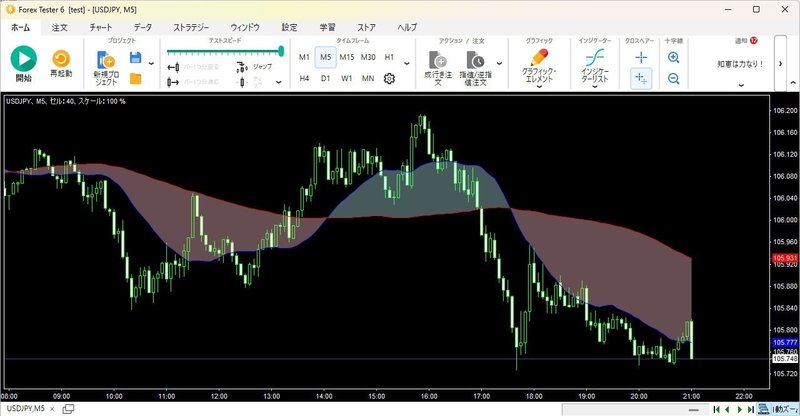Image resolution: width=800 pixels, height=416 pixels.
Task: Select the M1 timeframe
Action: click(304, 57)
